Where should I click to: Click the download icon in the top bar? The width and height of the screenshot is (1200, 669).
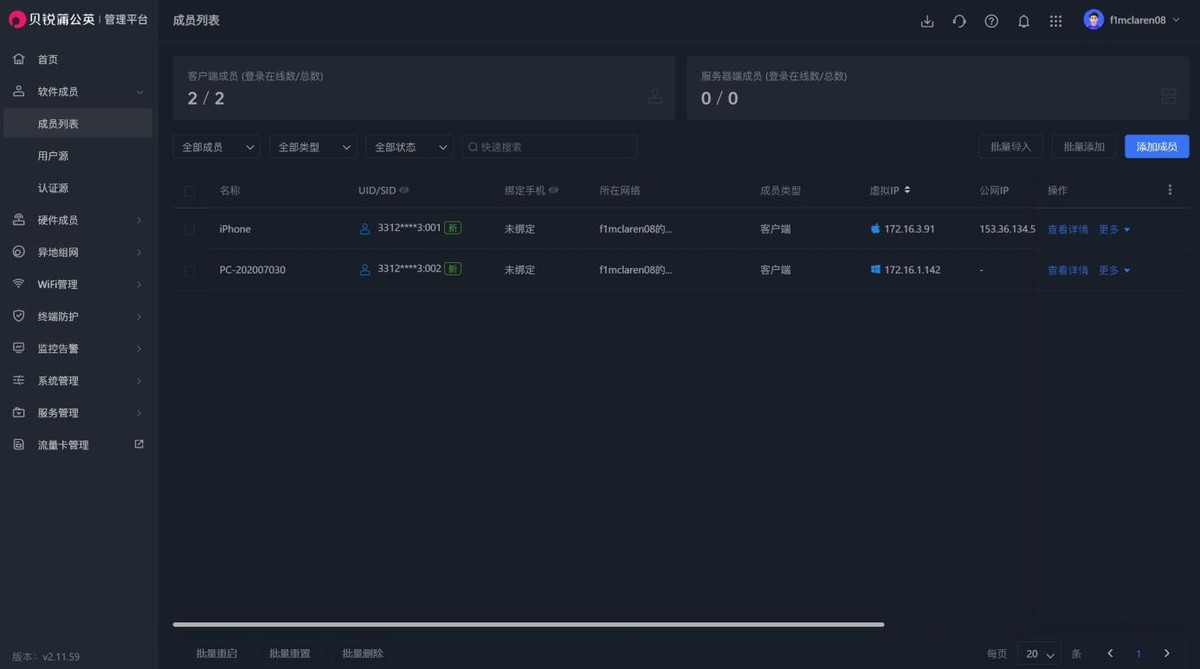(x=927, y=20)
